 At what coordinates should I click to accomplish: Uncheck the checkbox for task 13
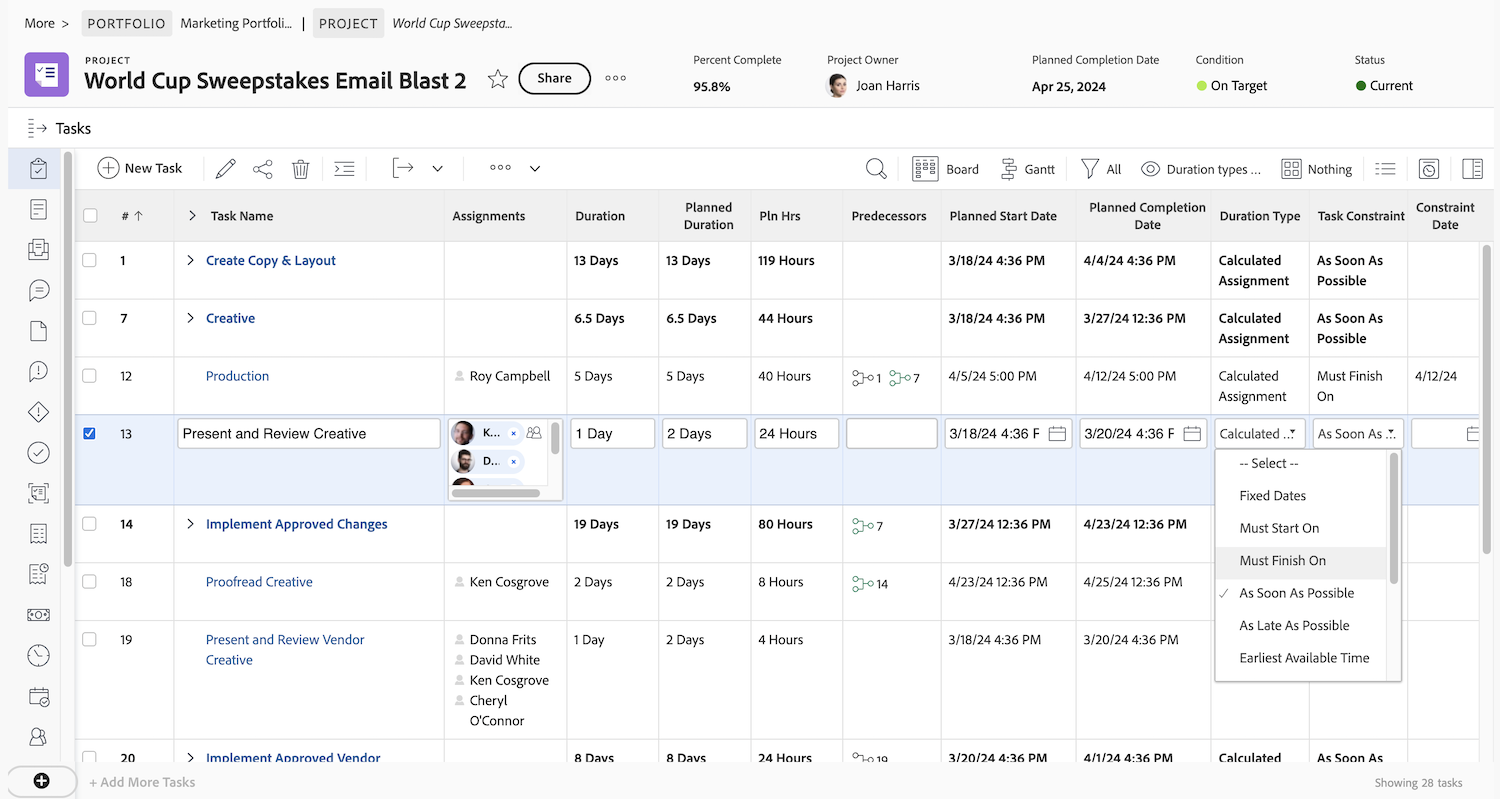pos(89,434)
